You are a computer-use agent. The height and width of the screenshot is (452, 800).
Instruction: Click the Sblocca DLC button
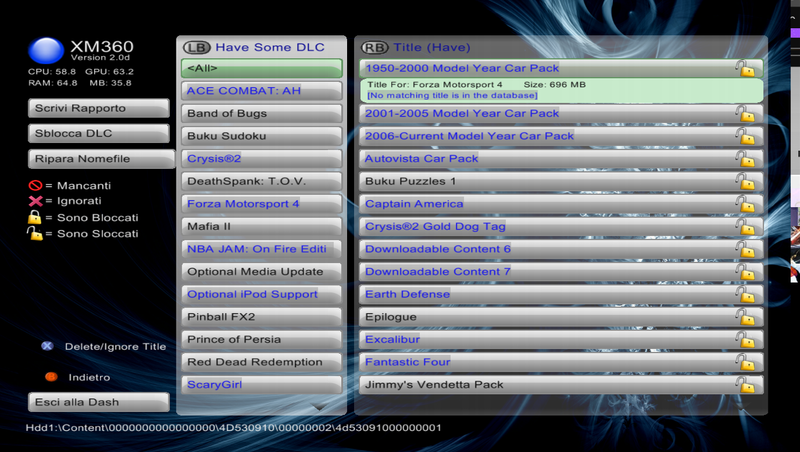tap(98, 133)
